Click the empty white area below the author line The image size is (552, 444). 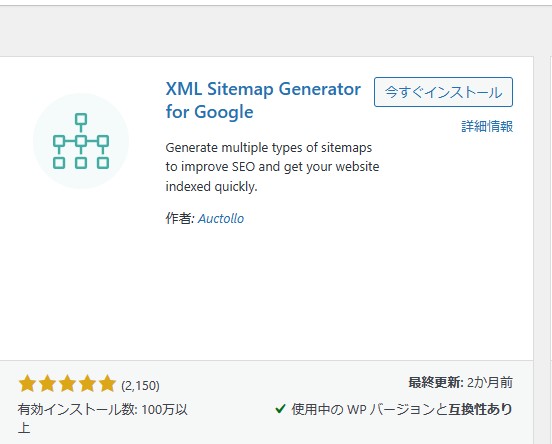(266, 292)
